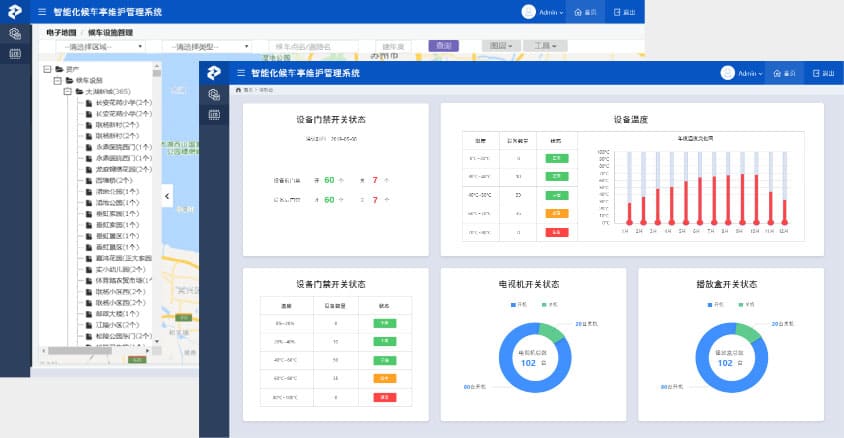This screenshot has width=844, height=438.
Task: Toggle 开机 legend in 电视机开关状态 chart
Action: pos(519,305)
